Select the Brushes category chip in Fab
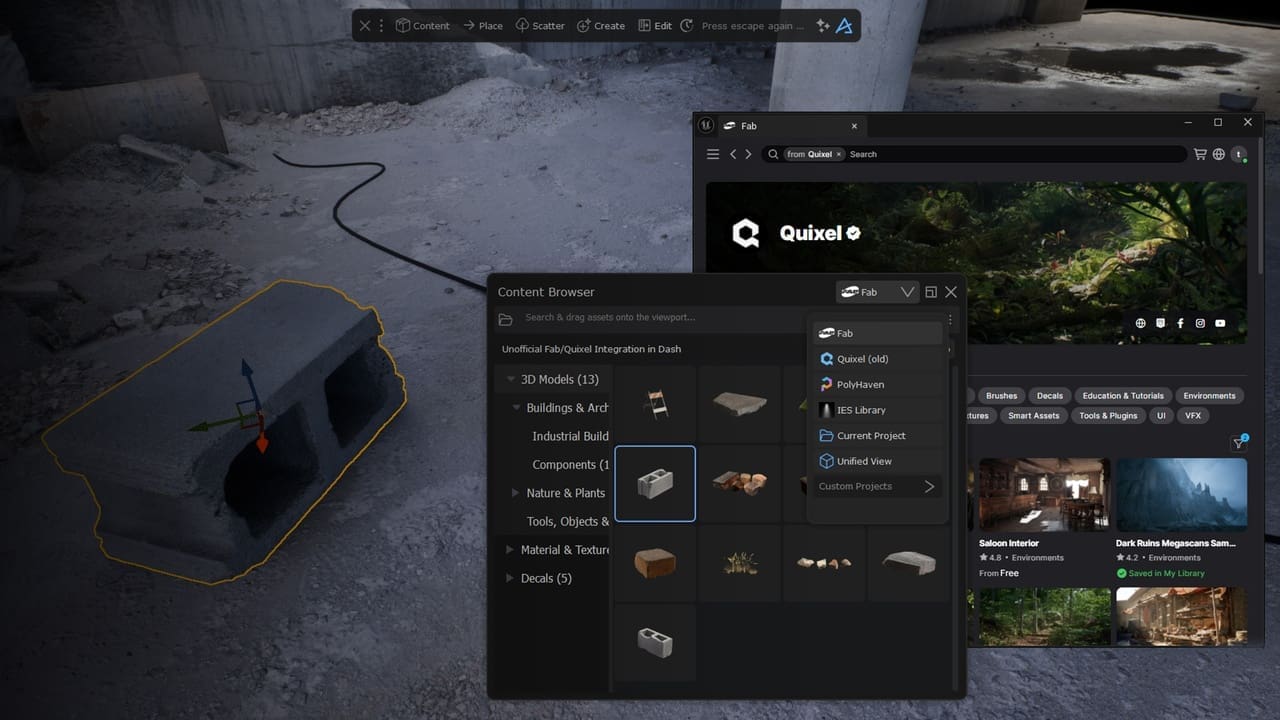The width and height of the screenshot is (1280, 720). 1001,396
